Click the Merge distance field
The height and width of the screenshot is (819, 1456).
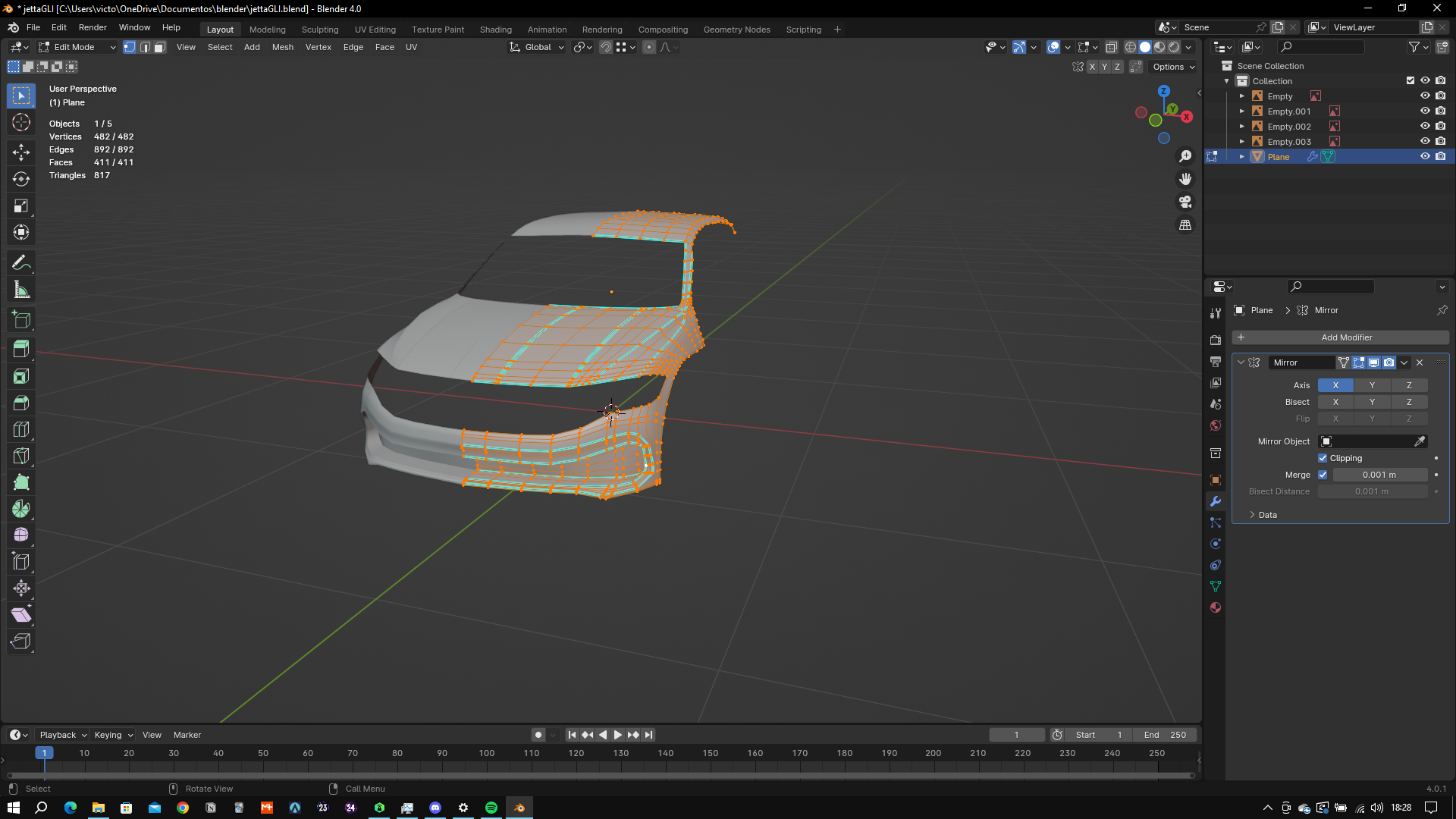[1379, 475]
